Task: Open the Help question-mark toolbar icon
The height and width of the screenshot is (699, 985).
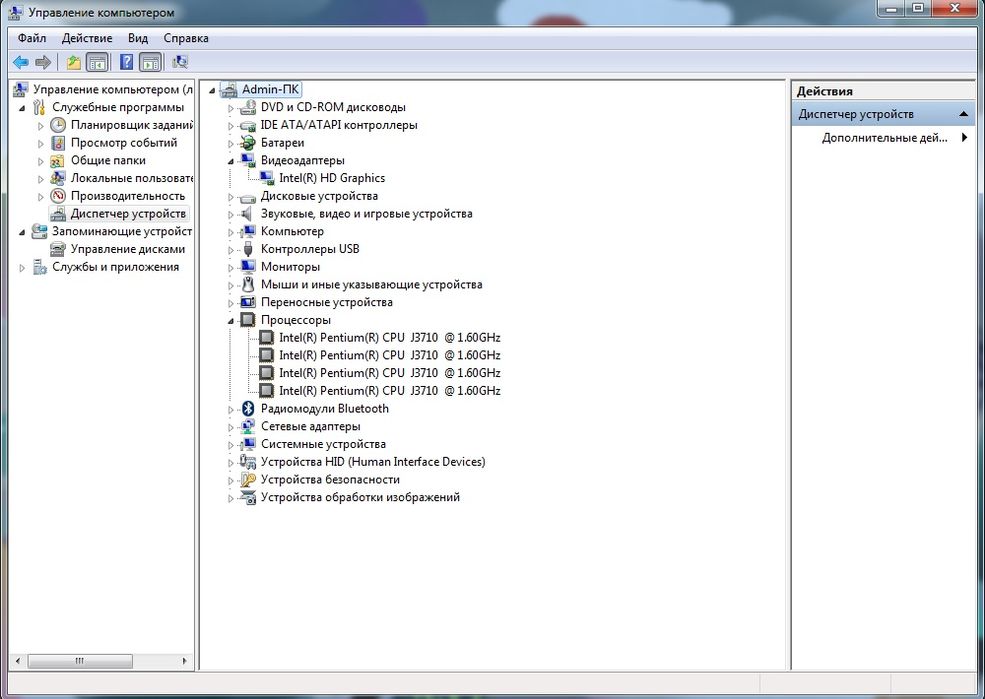Action: [126, 62]
